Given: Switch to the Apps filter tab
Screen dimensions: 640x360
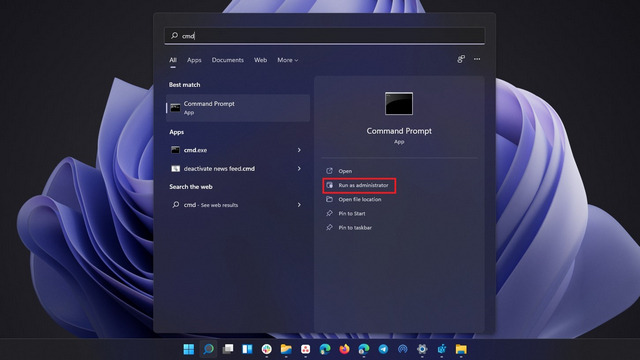Looking at the screenshot, I should (x=194, y=60).
